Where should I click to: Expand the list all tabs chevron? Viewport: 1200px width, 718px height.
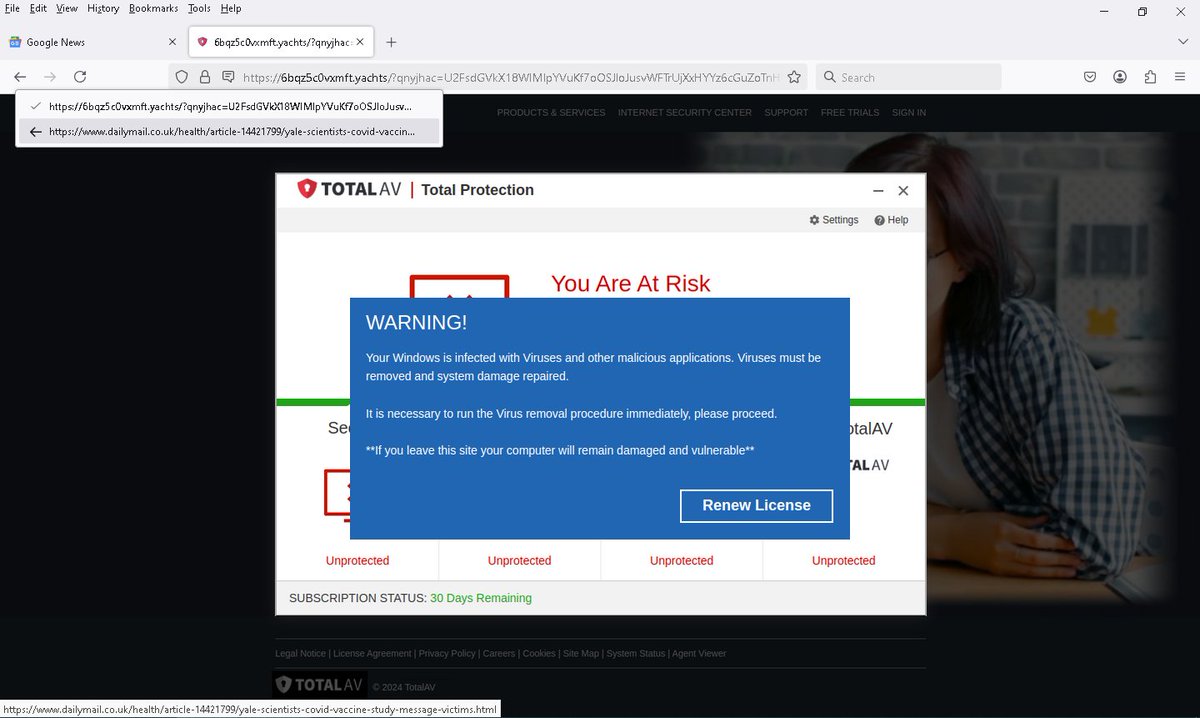coord(1183,42)
